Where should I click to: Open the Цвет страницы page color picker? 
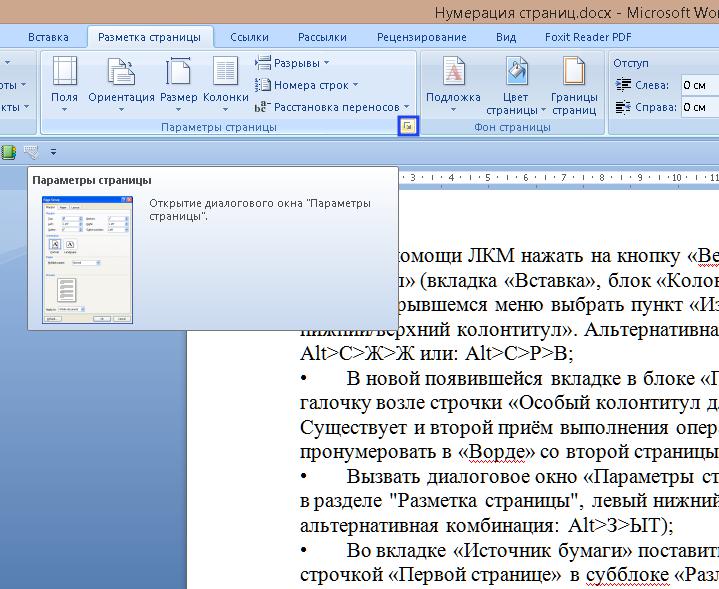pos(516,85)
